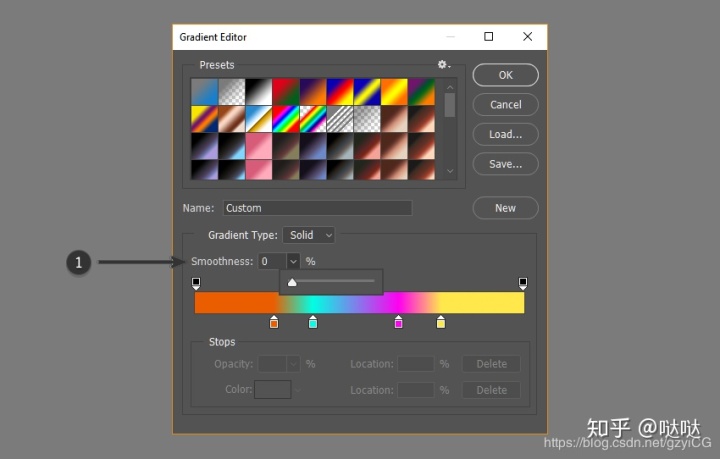The height and width of the screenshot is (459, 720).
Task: Click the presets scrollbar thumb
Action: click(450, 105)
